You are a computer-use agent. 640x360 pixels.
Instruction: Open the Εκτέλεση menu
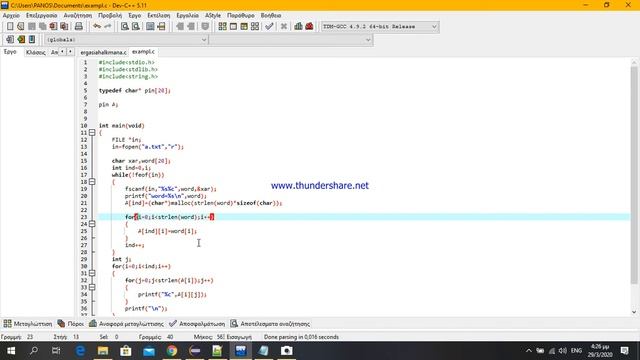159,15
